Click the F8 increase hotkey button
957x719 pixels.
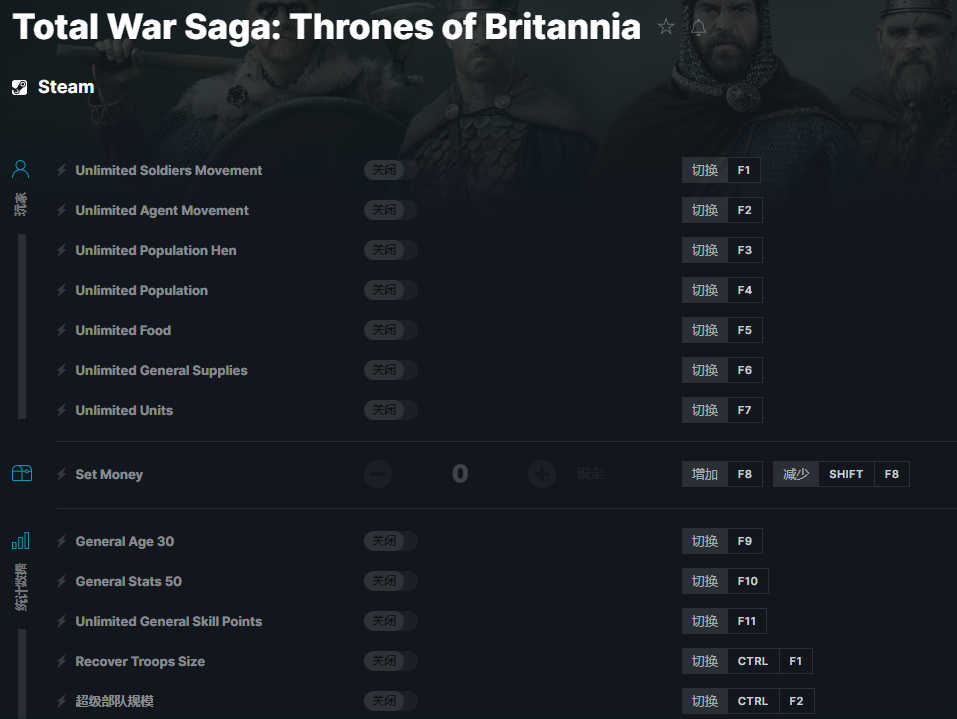tap(721, 474)
